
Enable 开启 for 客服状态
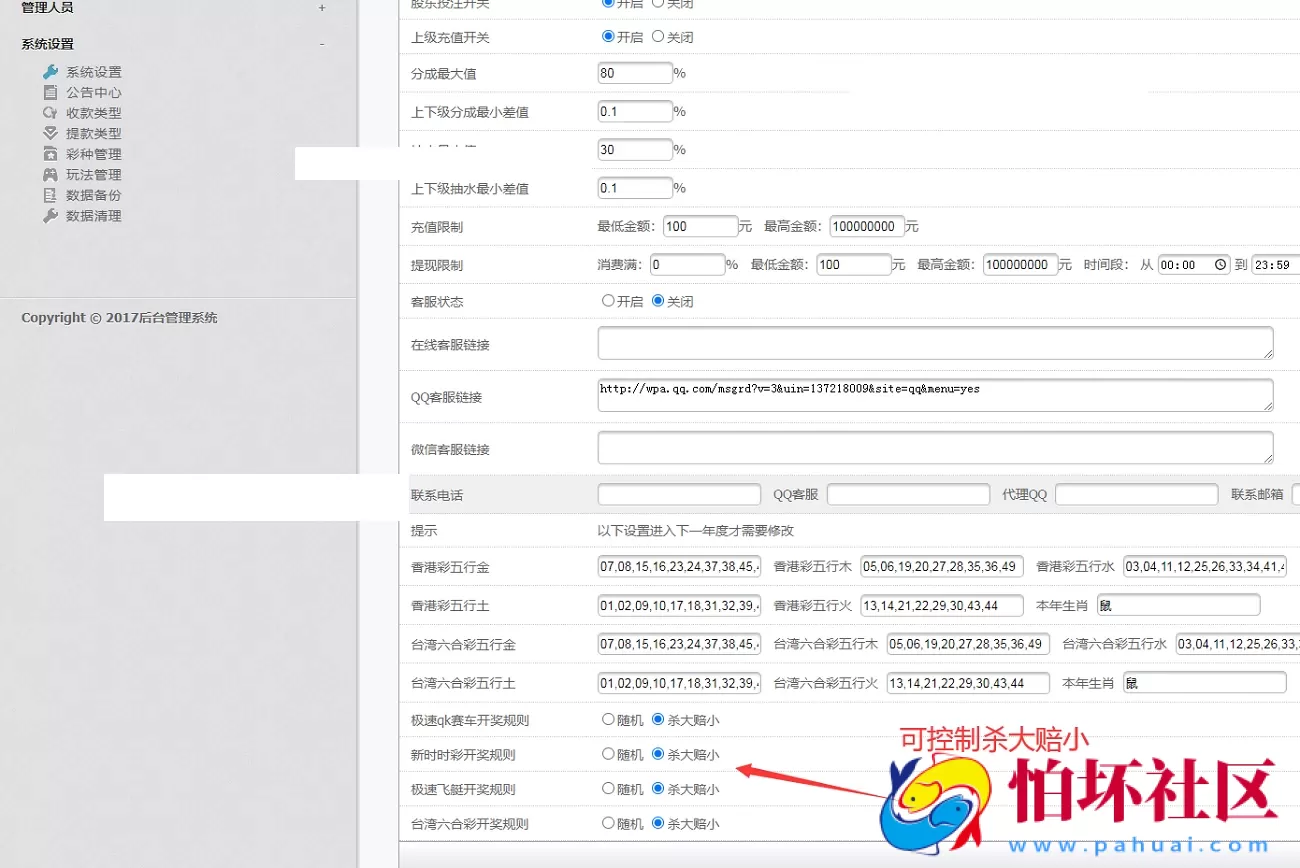pos(607,301)
